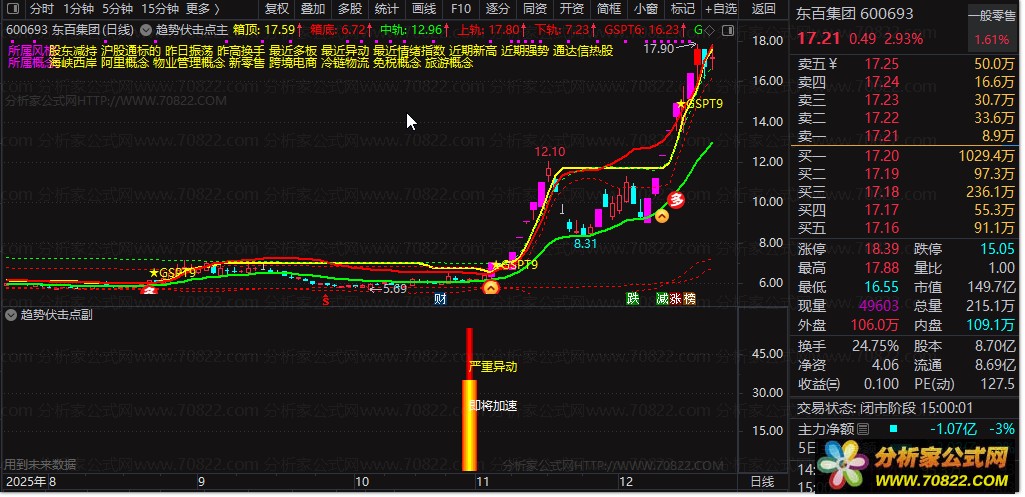Click the ¥ icon beside 卖五
1025x497 pixels.
click(x=833, y=64)
